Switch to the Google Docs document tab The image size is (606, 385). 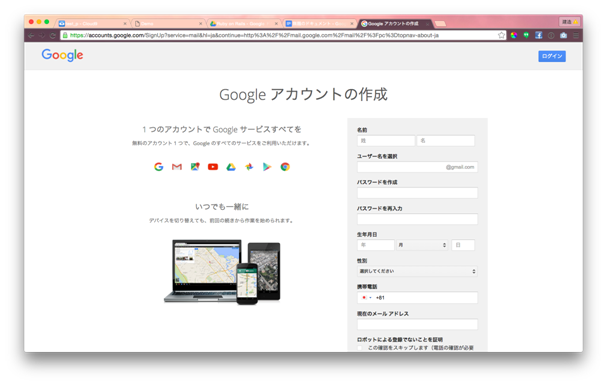[319, 24]
